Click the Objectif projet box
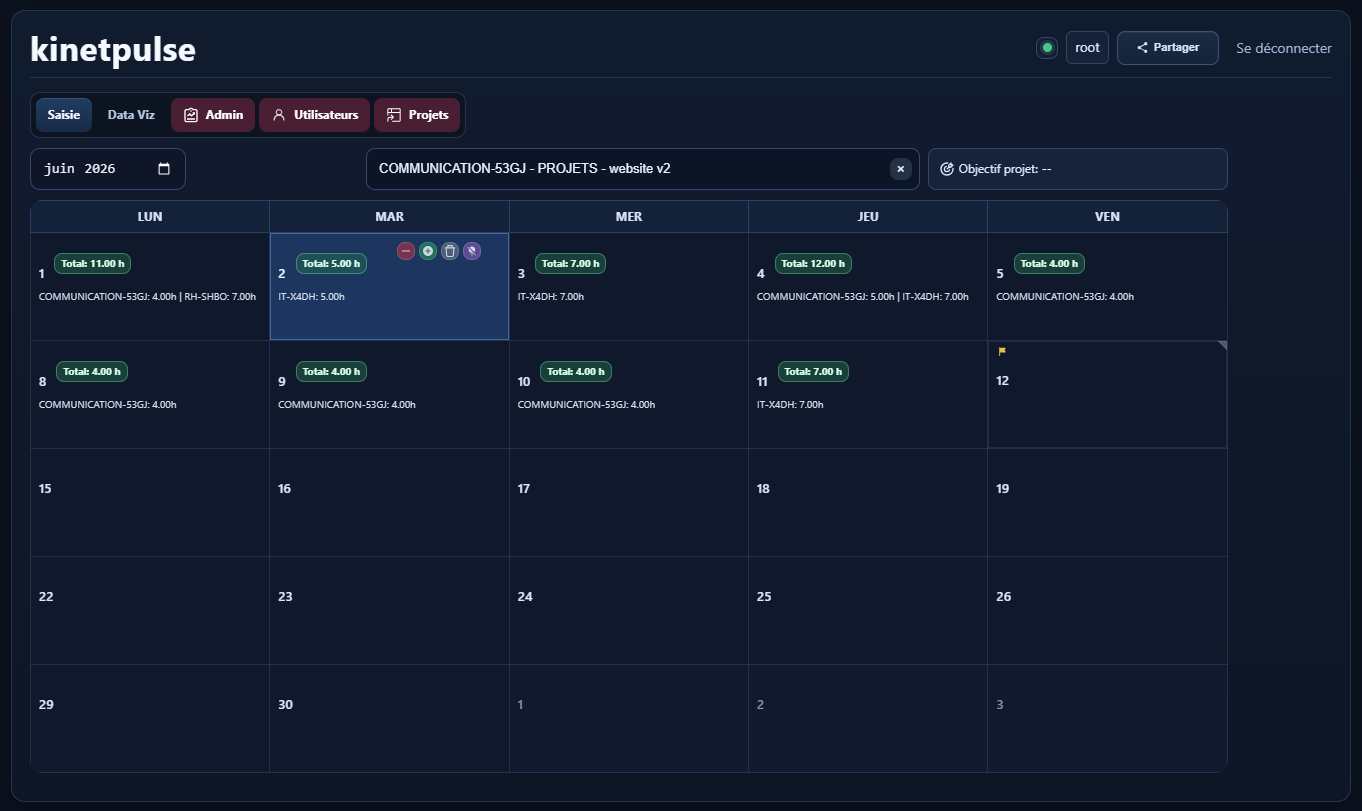 tap(1078, 169)
